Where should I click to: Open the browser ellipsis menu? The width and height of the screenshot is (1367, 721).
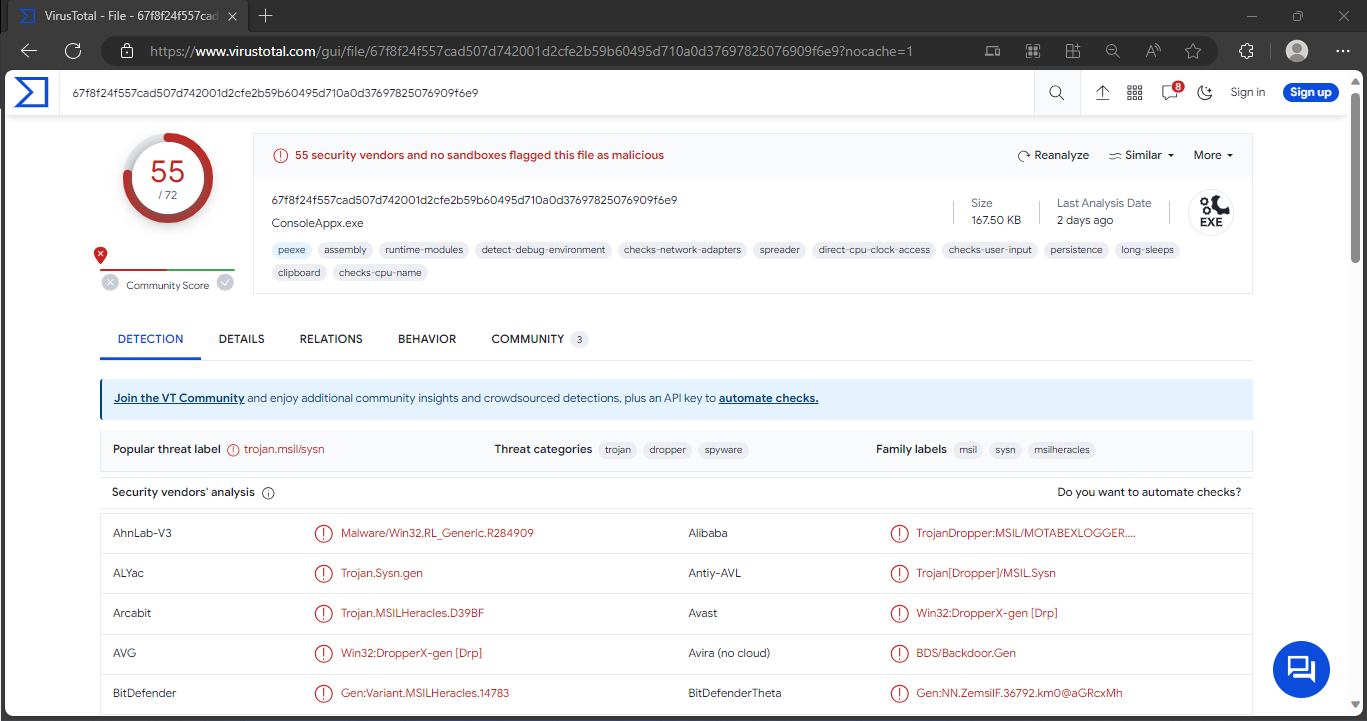[x=1343, y=50]
